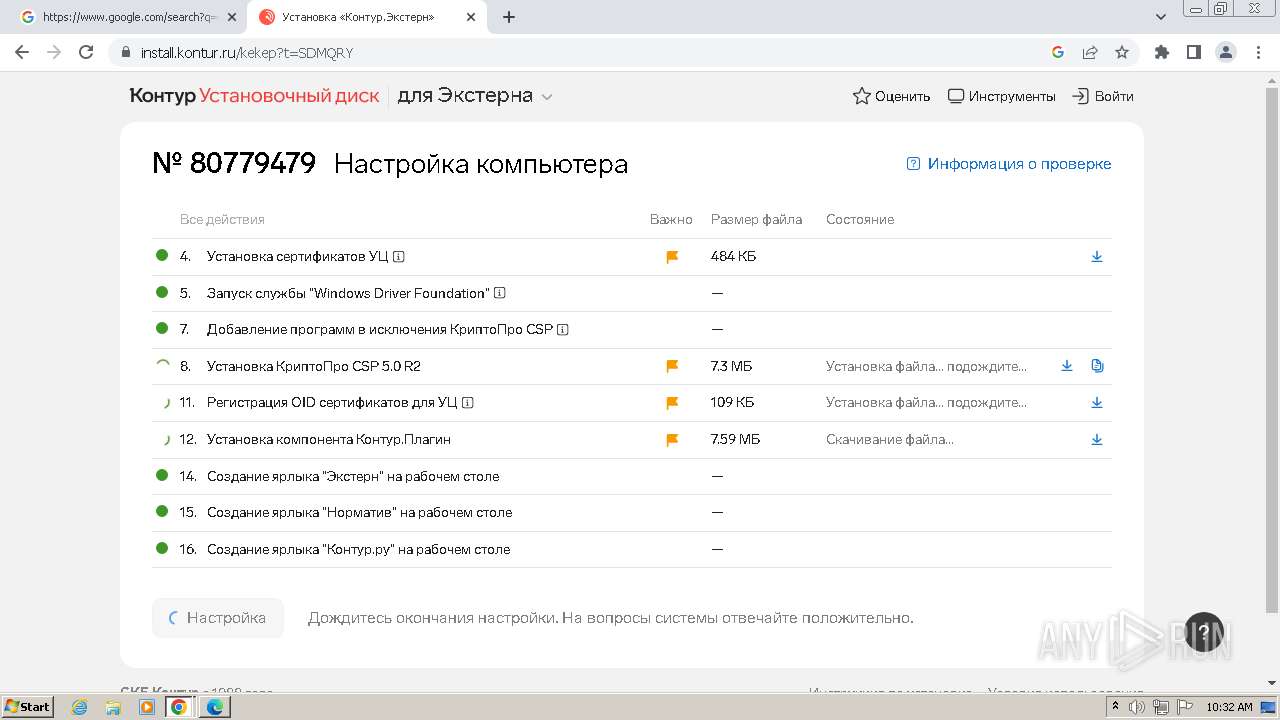Click Оценить to rate the service
1280x720 pixels.
[891, 96]
